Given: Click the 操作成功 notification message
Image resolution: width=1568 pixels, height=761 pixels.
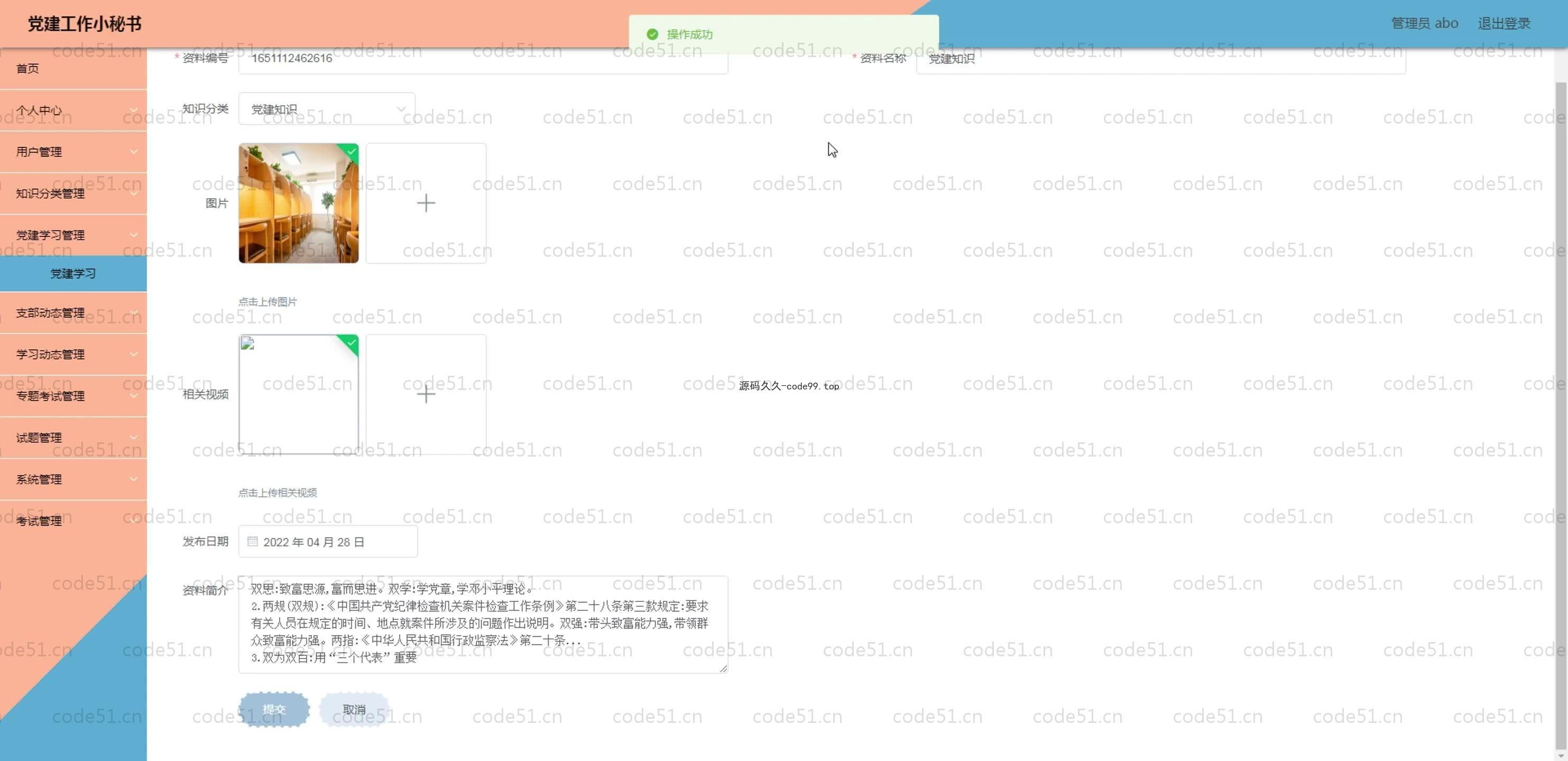Looking at the screenshot, I should (x=690, y=34).
